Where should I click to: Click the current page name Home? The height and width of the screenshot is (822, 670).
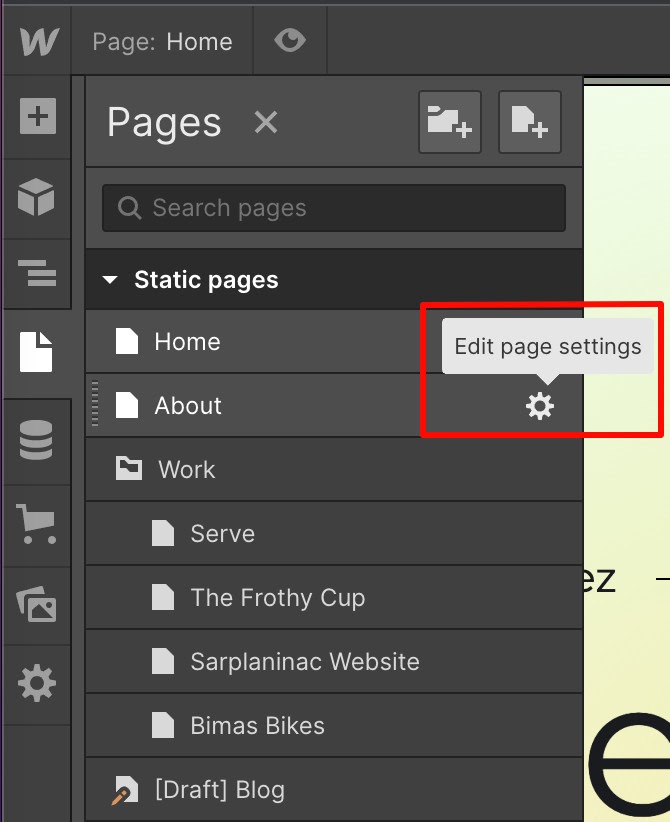tap(199, 42)
